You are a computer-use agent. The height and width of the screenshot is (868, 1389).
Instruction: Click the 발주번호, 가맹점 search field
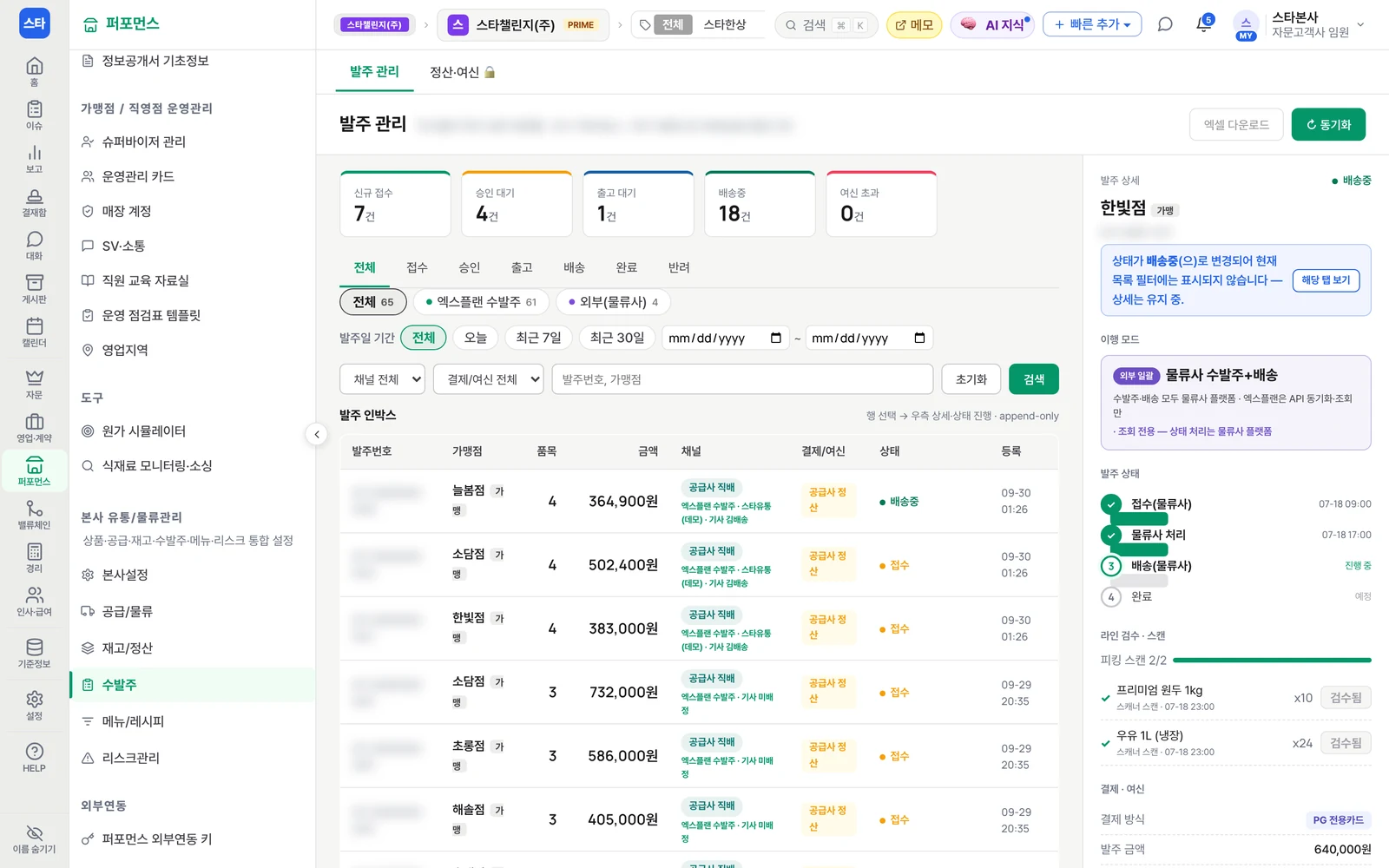tap(742, 379)
